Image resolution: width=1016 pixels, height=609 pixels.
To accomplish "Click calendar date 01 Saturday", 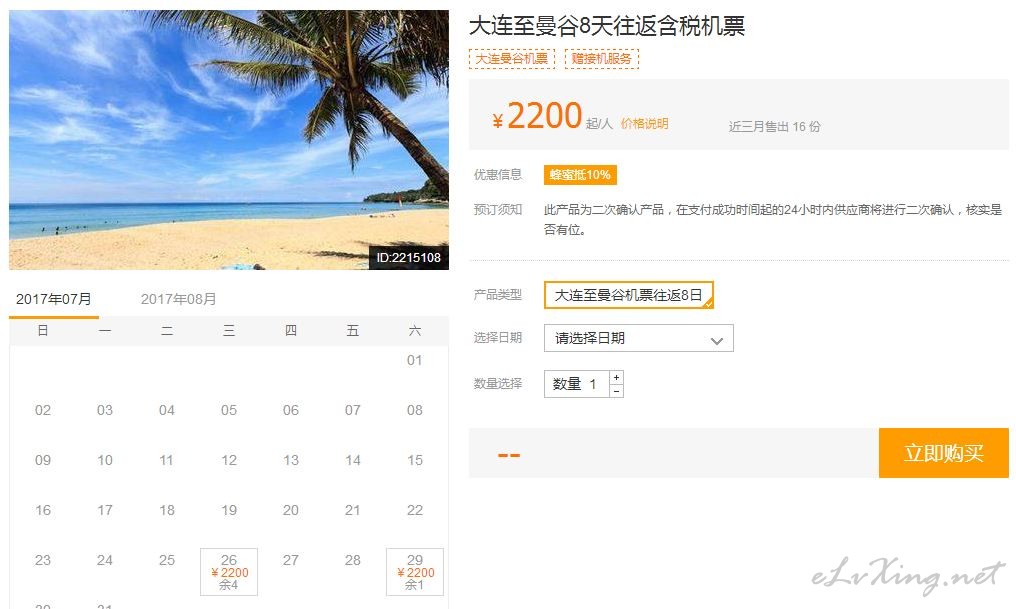I will (x=415, y=360).
